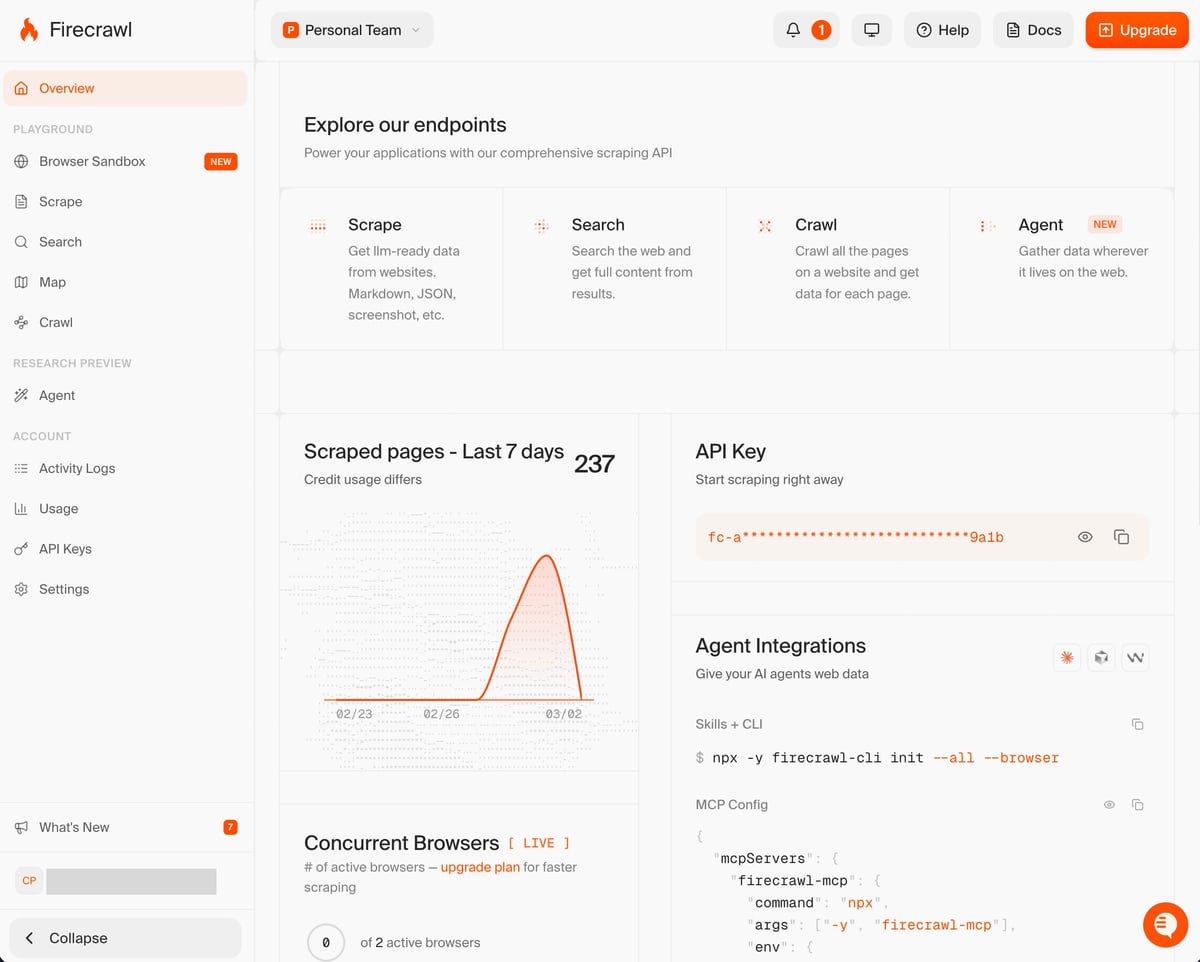Open the Wispr agent integration
Viewport: 1200px width, 962px height.
[x=1135, y=657]
